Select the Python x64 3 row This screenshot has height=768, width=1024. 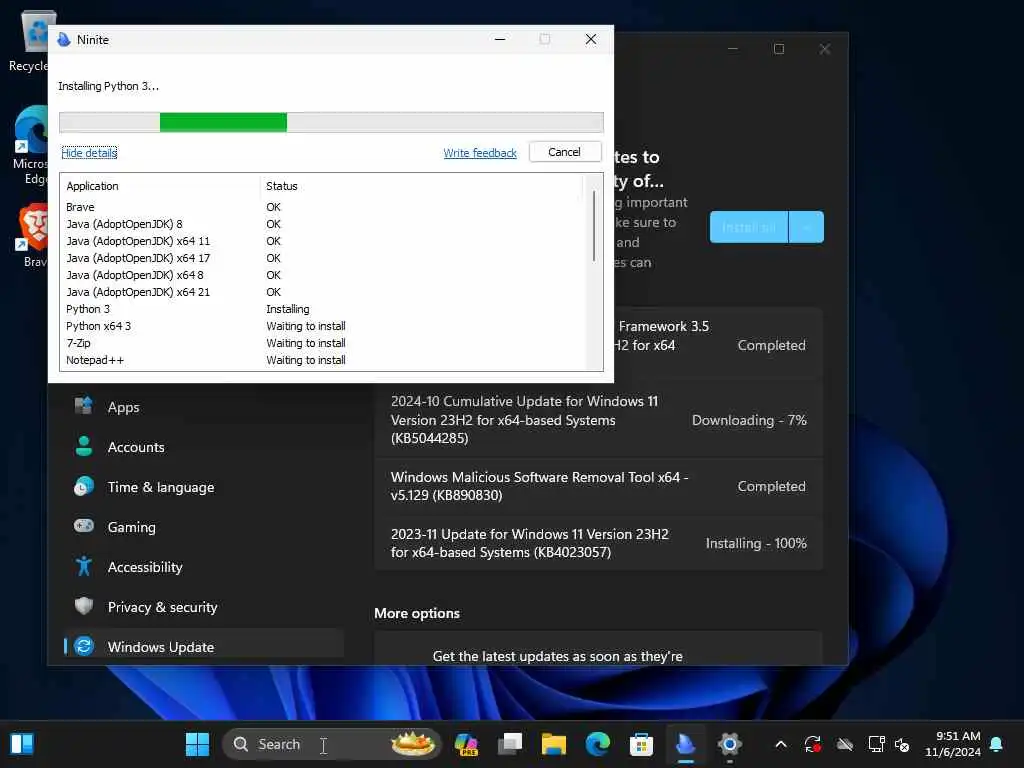click(x=325, y=326)
